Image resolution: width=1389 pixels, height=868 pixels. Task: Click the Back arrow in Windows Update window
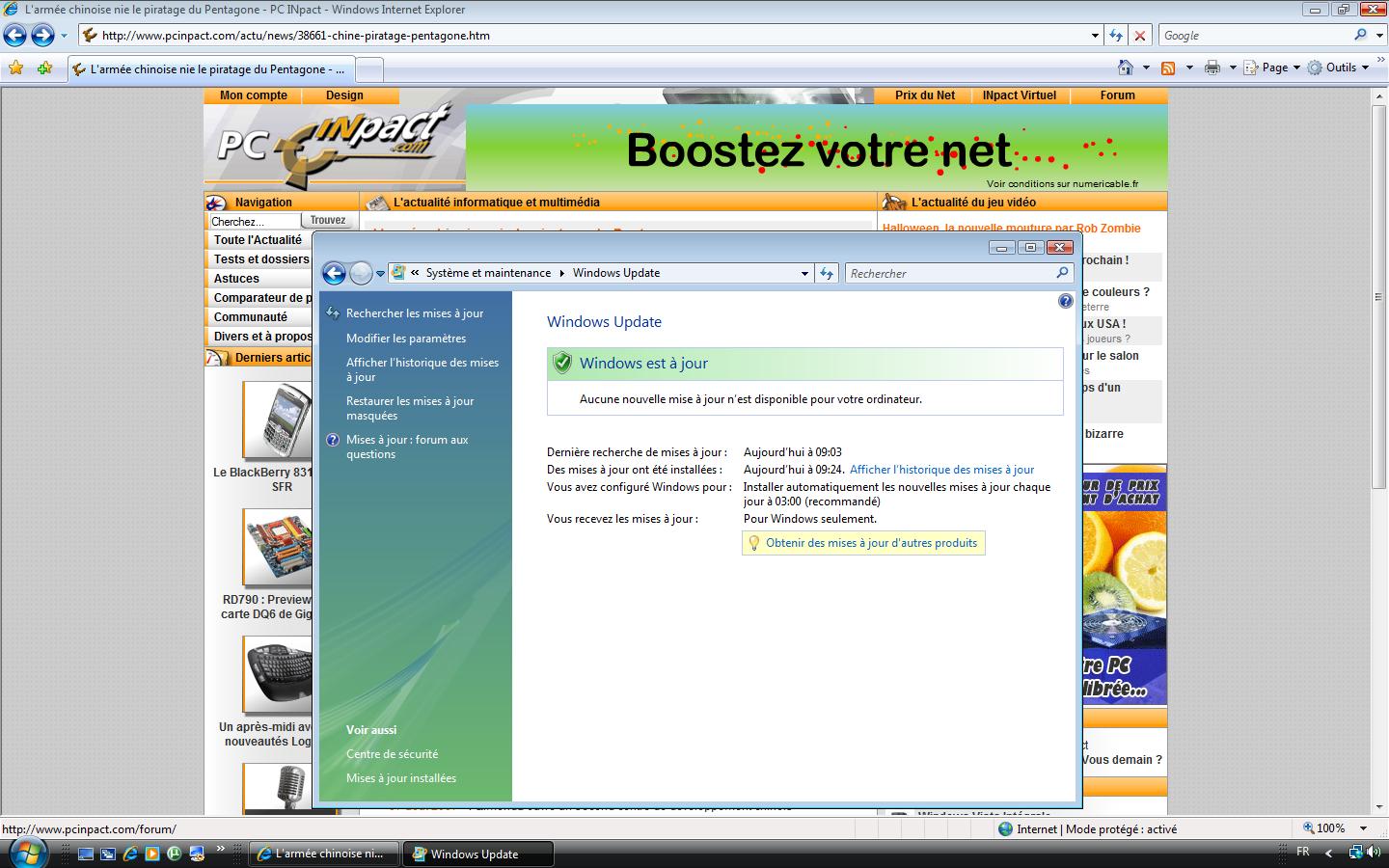(x=334, y=274)
